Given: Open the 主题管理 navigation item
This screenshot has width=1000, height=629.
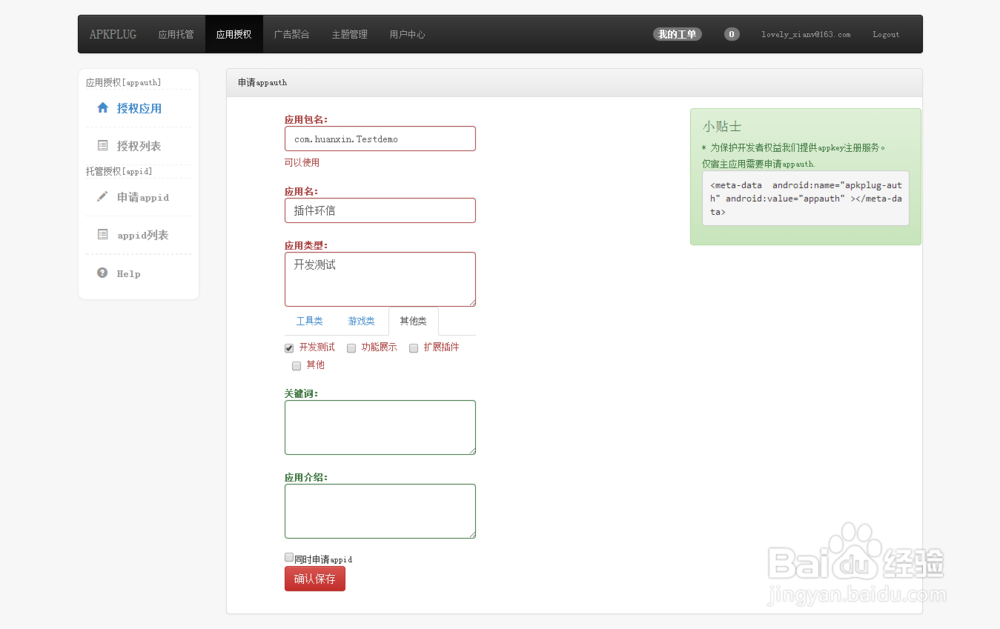Looking at the screenshot, I should click(x=349, y=34).
